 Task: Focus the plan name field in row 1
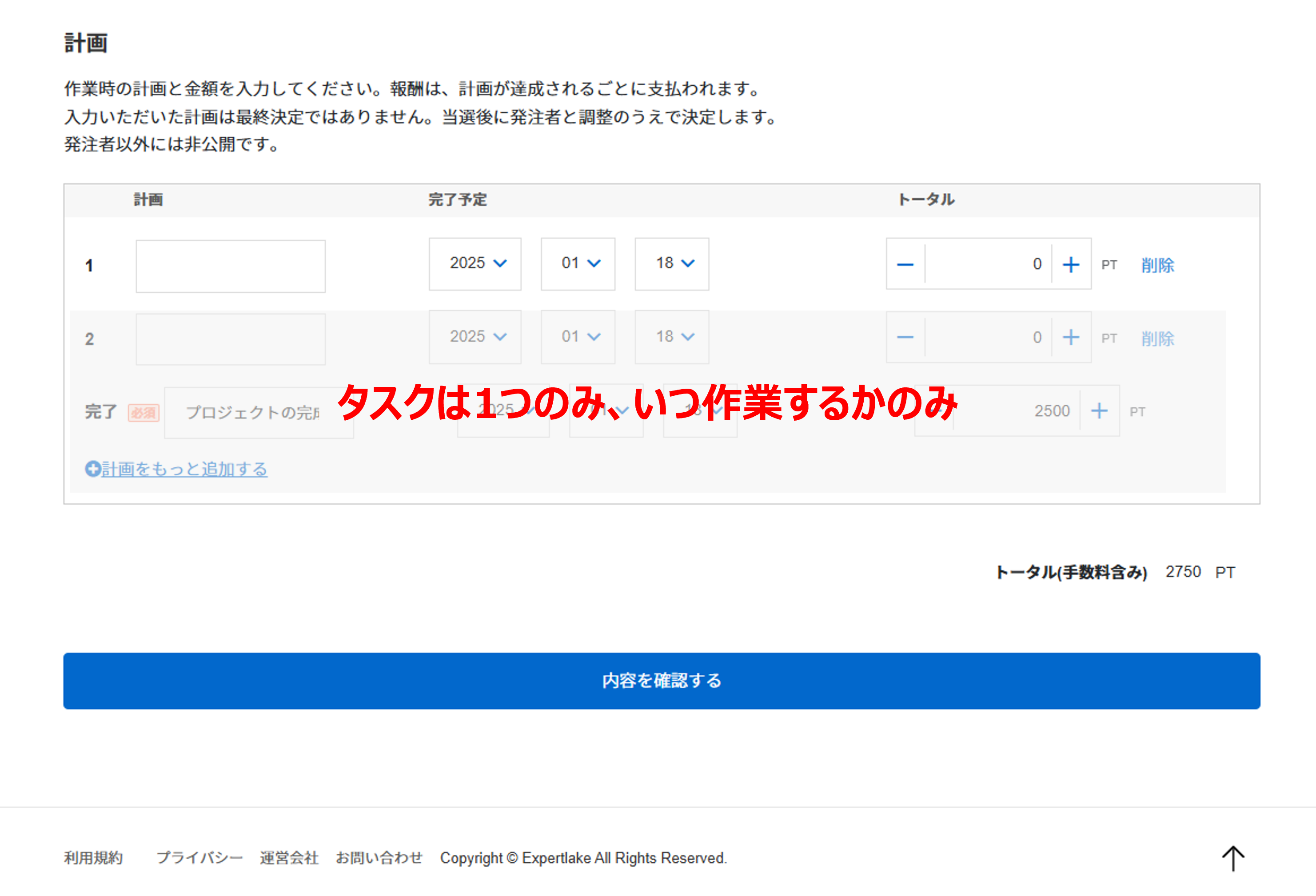pyautogui.click(x=231, y=266)
